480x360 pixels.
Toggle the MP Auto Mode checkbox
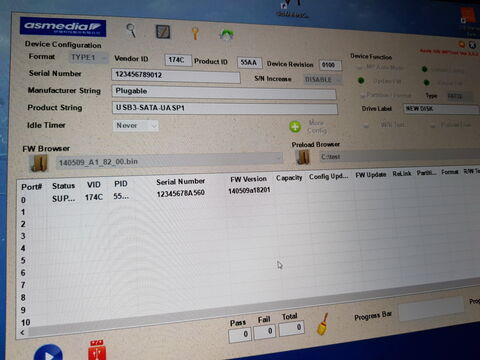tap(360, 68)
